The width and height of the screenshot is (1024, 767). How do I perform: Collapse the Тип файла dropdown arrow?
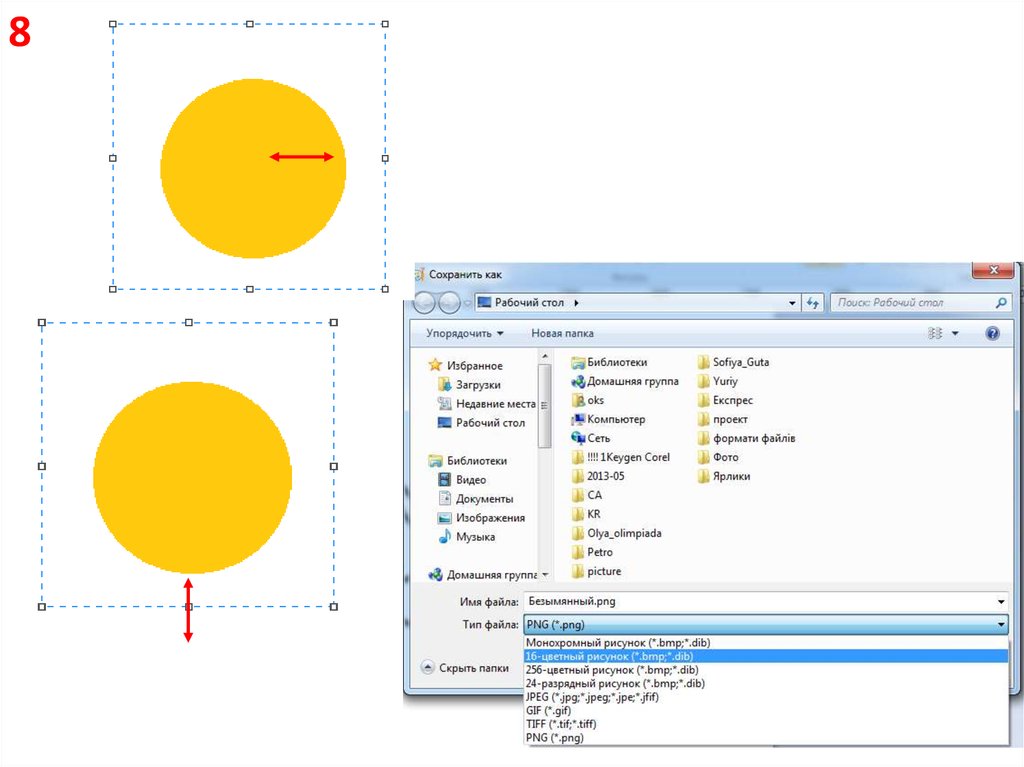click(x=1001, y=626)
